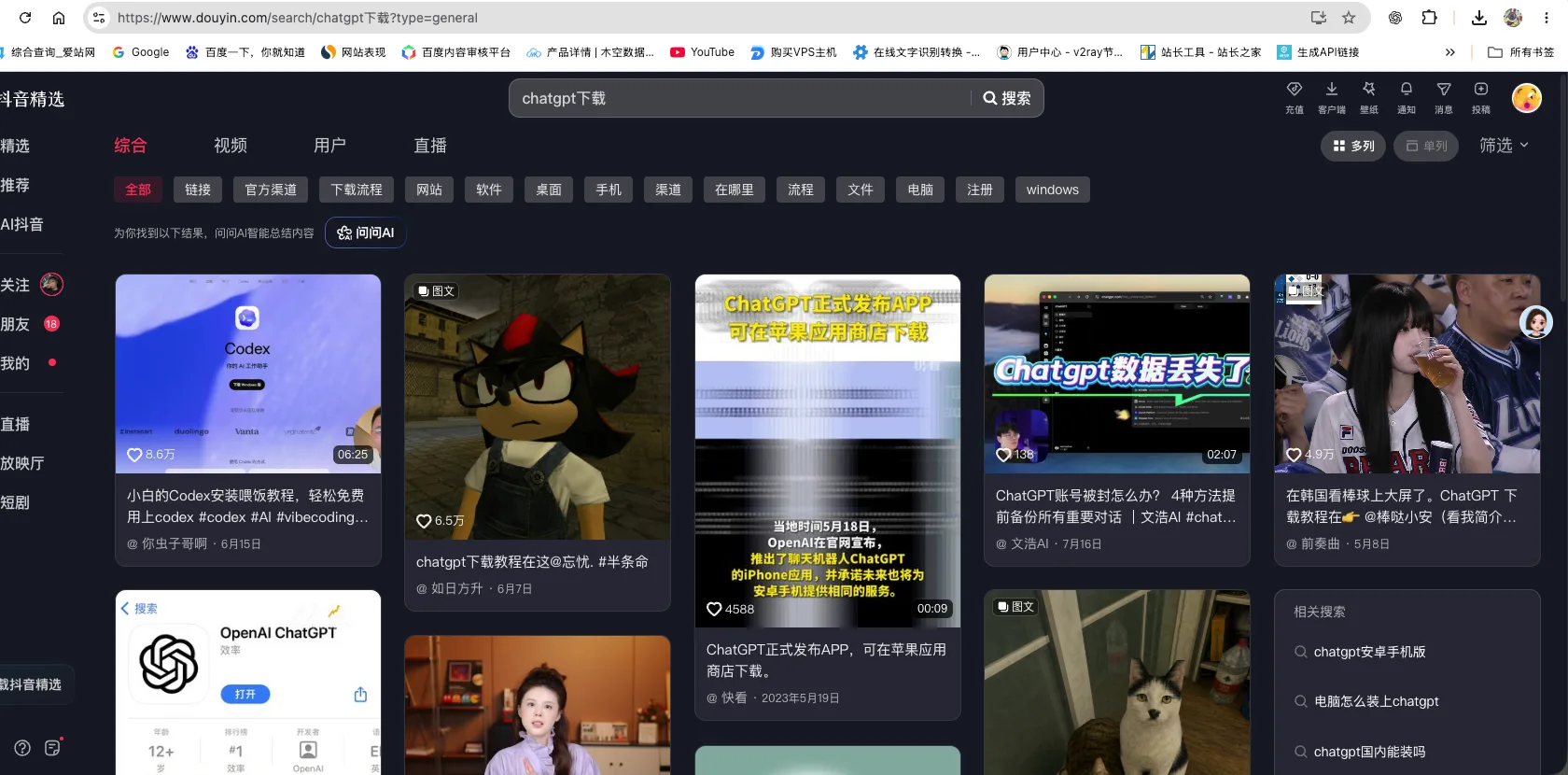Open the user avatar in the Douyin header

(x=1527, y=98)
